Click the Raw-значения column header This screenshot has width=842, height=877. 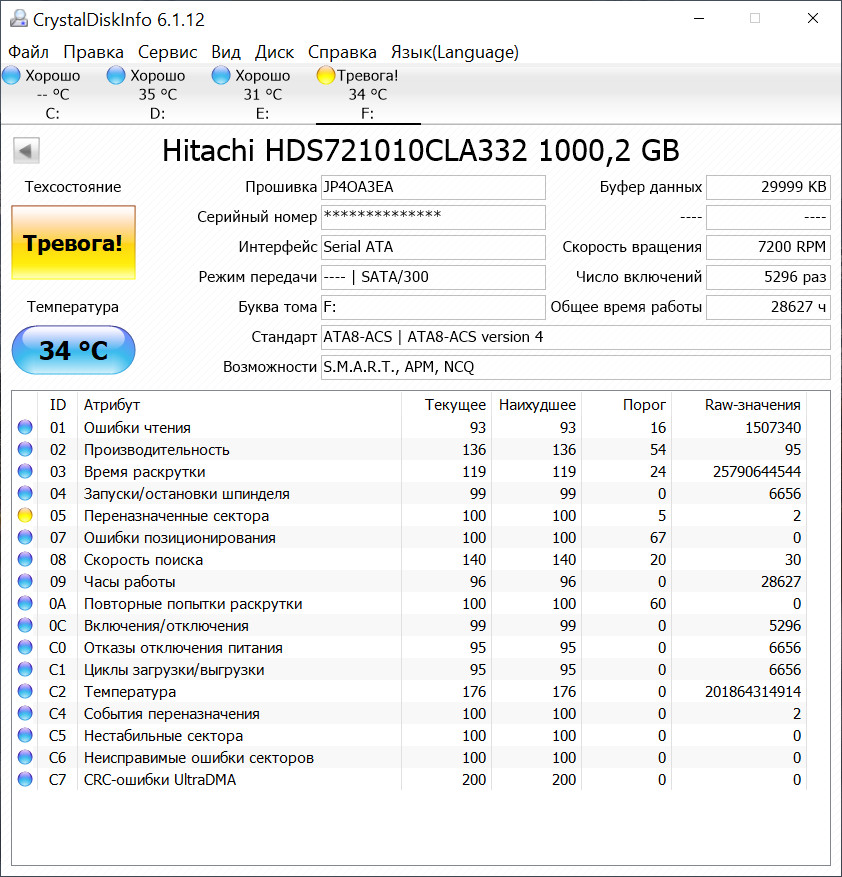(739, 404)
